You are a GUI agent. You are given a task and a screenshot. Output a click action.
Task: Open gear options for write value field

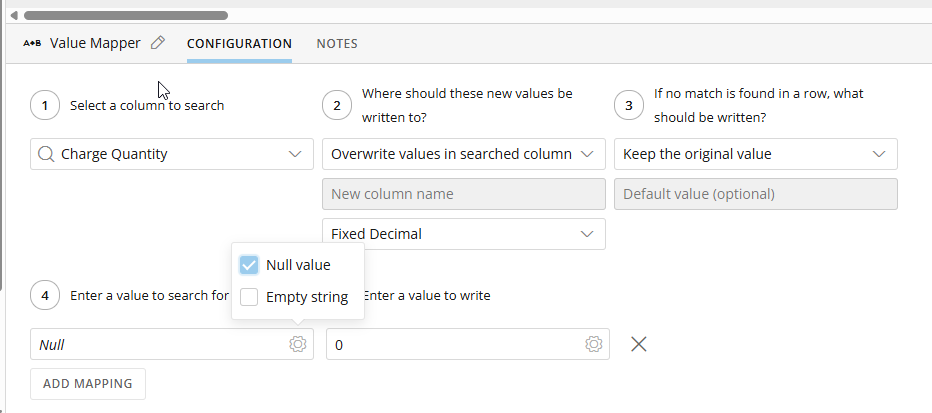(593, 344)
